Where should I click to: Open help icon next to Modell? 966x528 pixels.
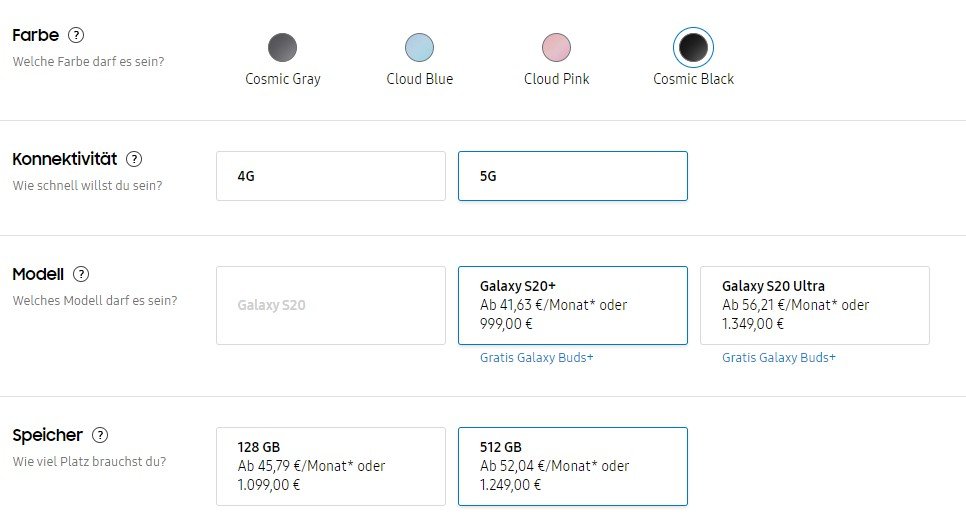(81, 274)
